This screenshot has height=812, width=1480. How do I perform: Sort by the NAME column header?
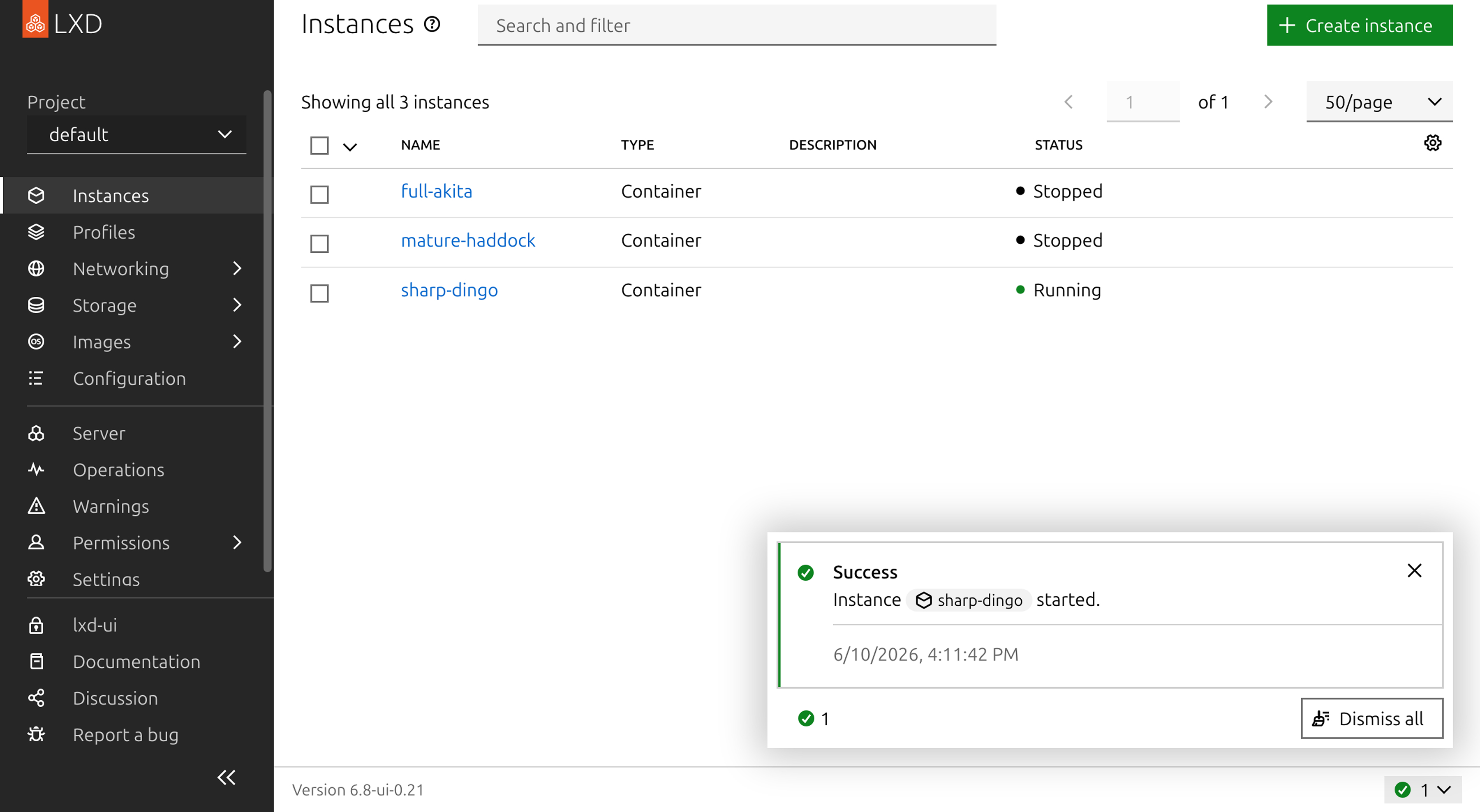pyautogui.click(x=421, y=145)
